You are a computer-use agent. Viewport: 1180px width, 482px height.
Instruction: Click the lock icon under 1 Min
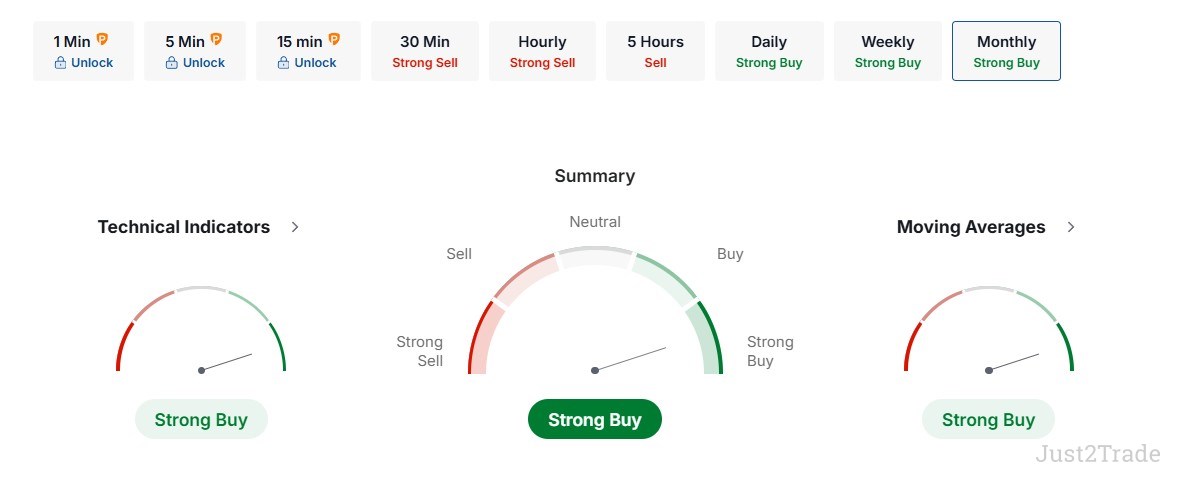pos(61,63)
